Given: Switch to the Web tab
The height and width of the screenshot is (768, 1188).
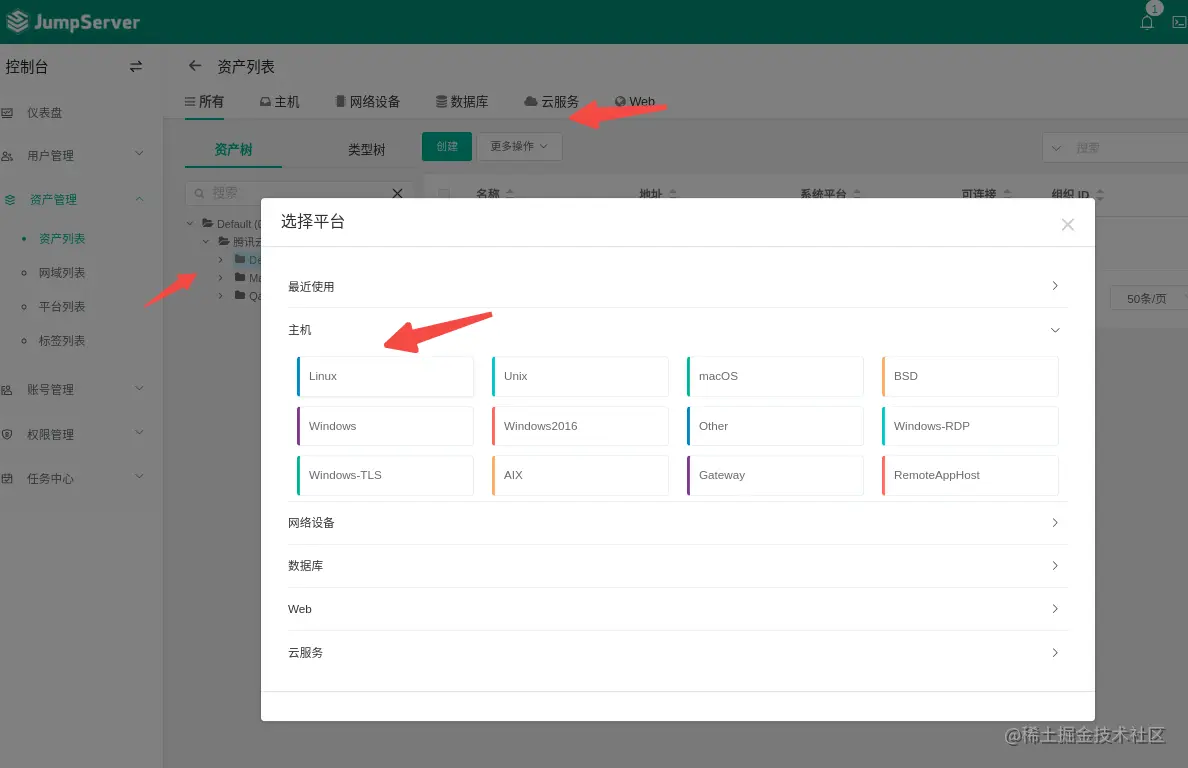Looking at the screenshot, I should coord(635,101).
